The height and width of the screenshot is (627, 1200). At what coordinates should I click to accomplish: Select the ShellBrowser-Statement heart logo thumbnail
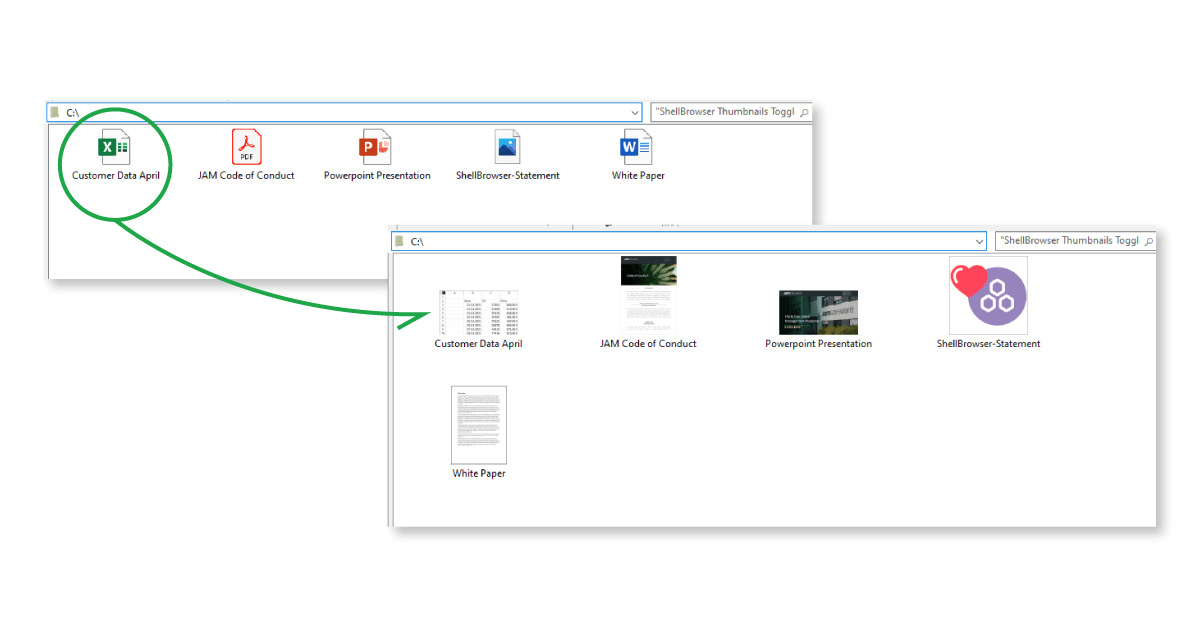click(988, 295)
